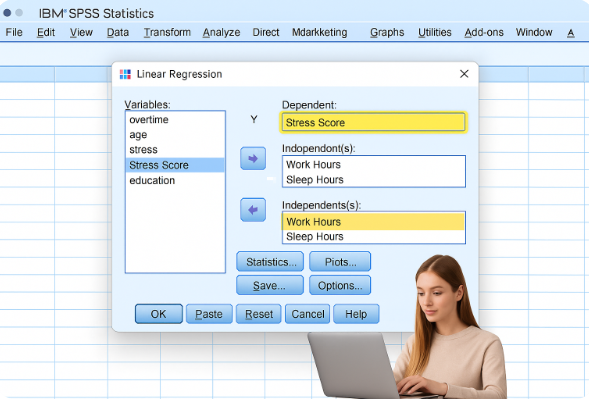
Task: Select 'overtime' in the Variables list
Action: (x=175, y=120)
